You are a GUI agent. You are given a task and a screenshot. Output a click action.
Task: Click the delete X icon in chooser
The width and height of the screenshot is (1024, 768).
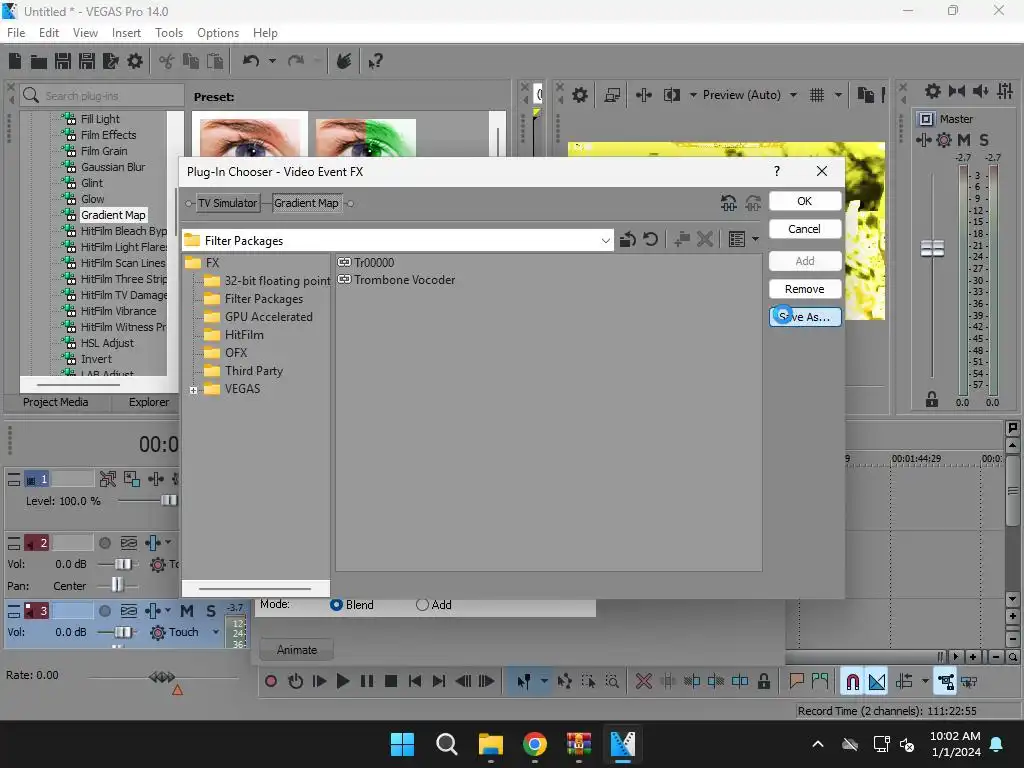click(704, 240)
